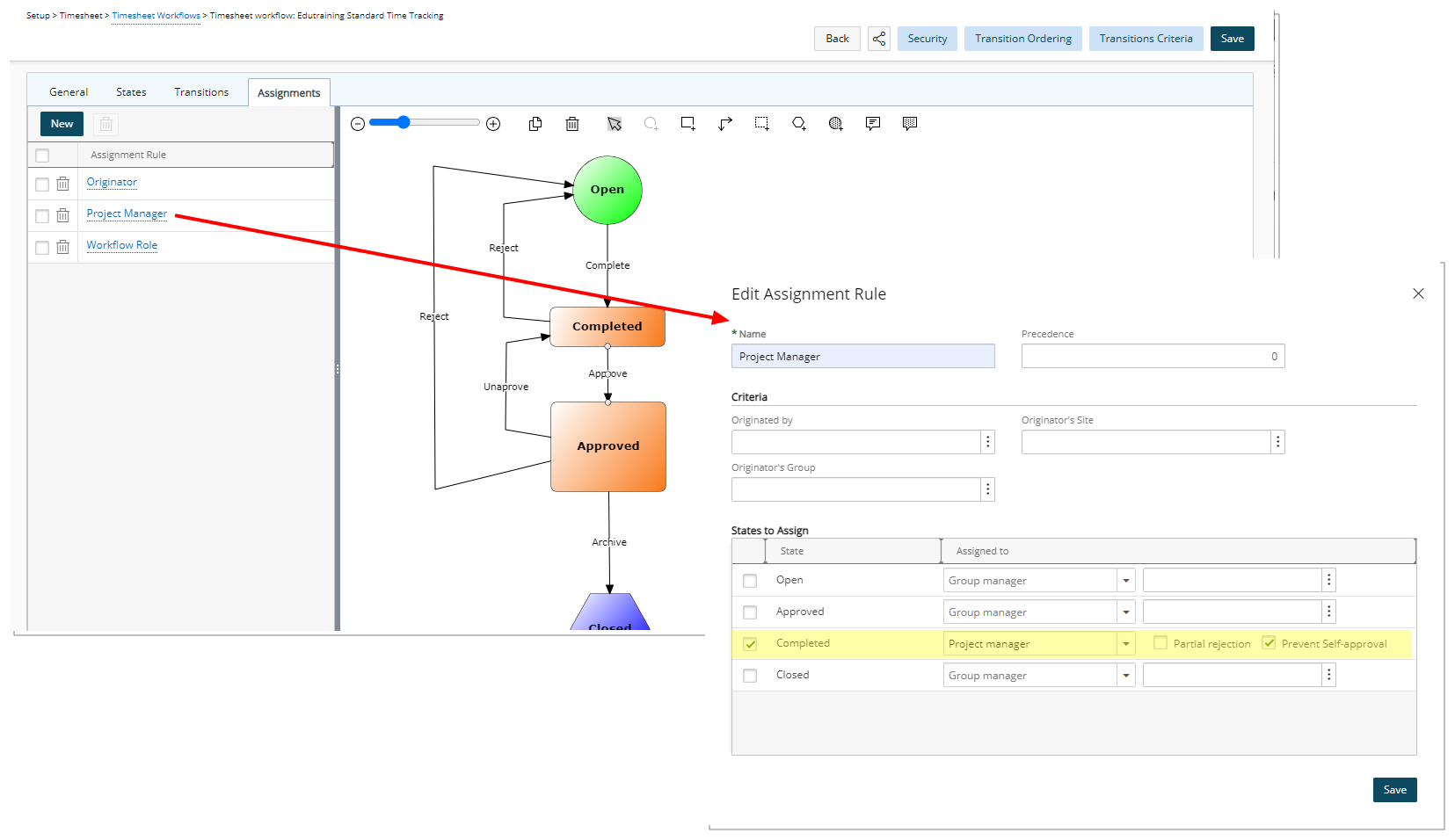Click the disabled trash icon beside New
The width and height of the screenshot is (1455, 840).
tap(105, 124)
